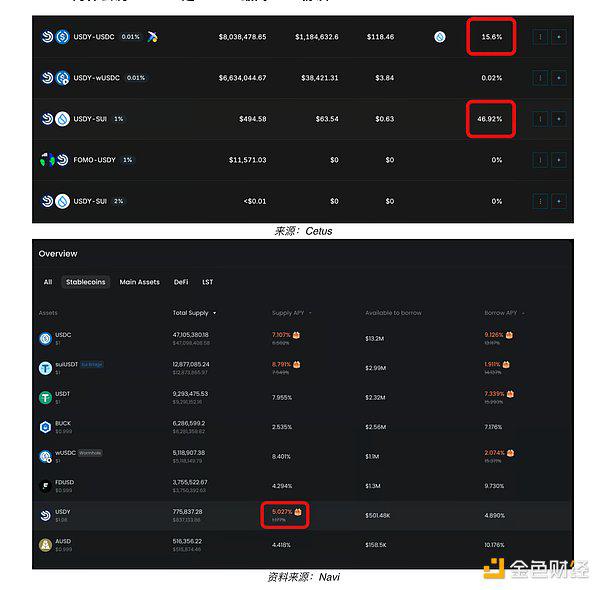Screen dimensions: 600x590
Task: Click the SUI reward icon in USDY-USDC row
Action: [440, 37]
